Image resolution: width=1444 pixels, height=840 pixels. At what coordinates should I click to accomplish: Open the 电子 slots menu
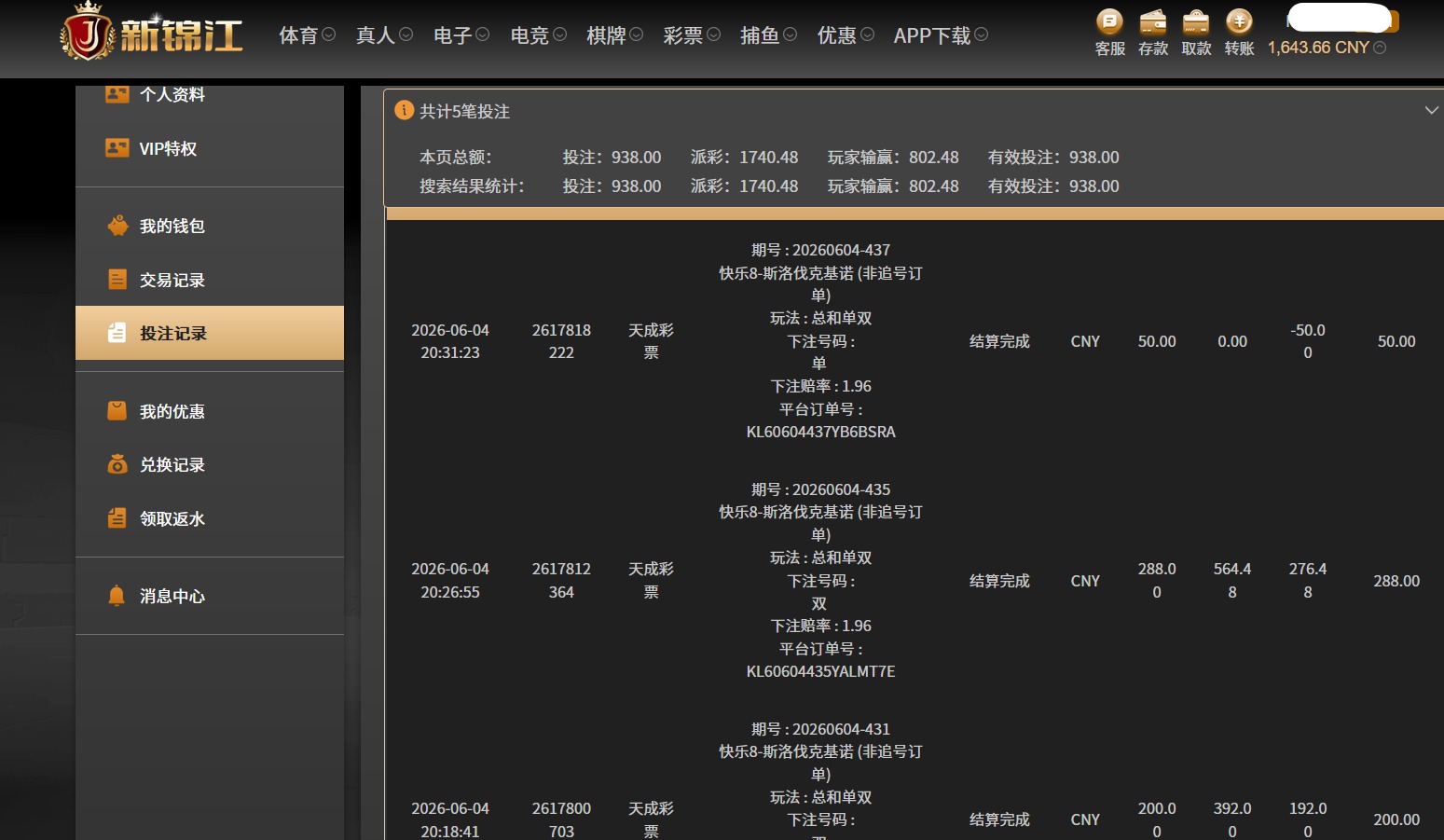(x=452, y=35)
